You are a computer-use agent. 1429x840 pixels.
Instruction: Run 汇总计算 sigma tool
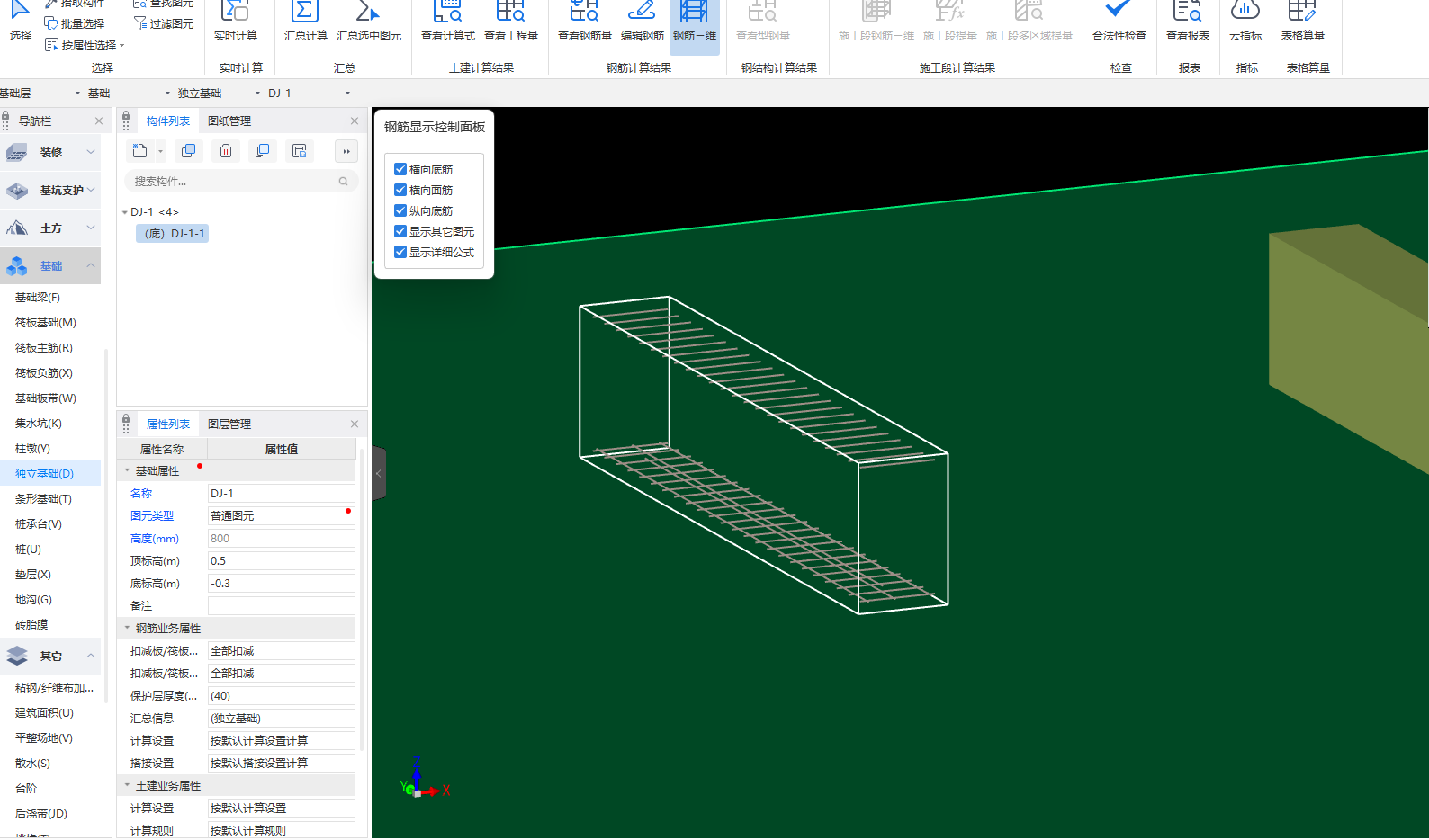pyautogui.click(x=306, y=22)
